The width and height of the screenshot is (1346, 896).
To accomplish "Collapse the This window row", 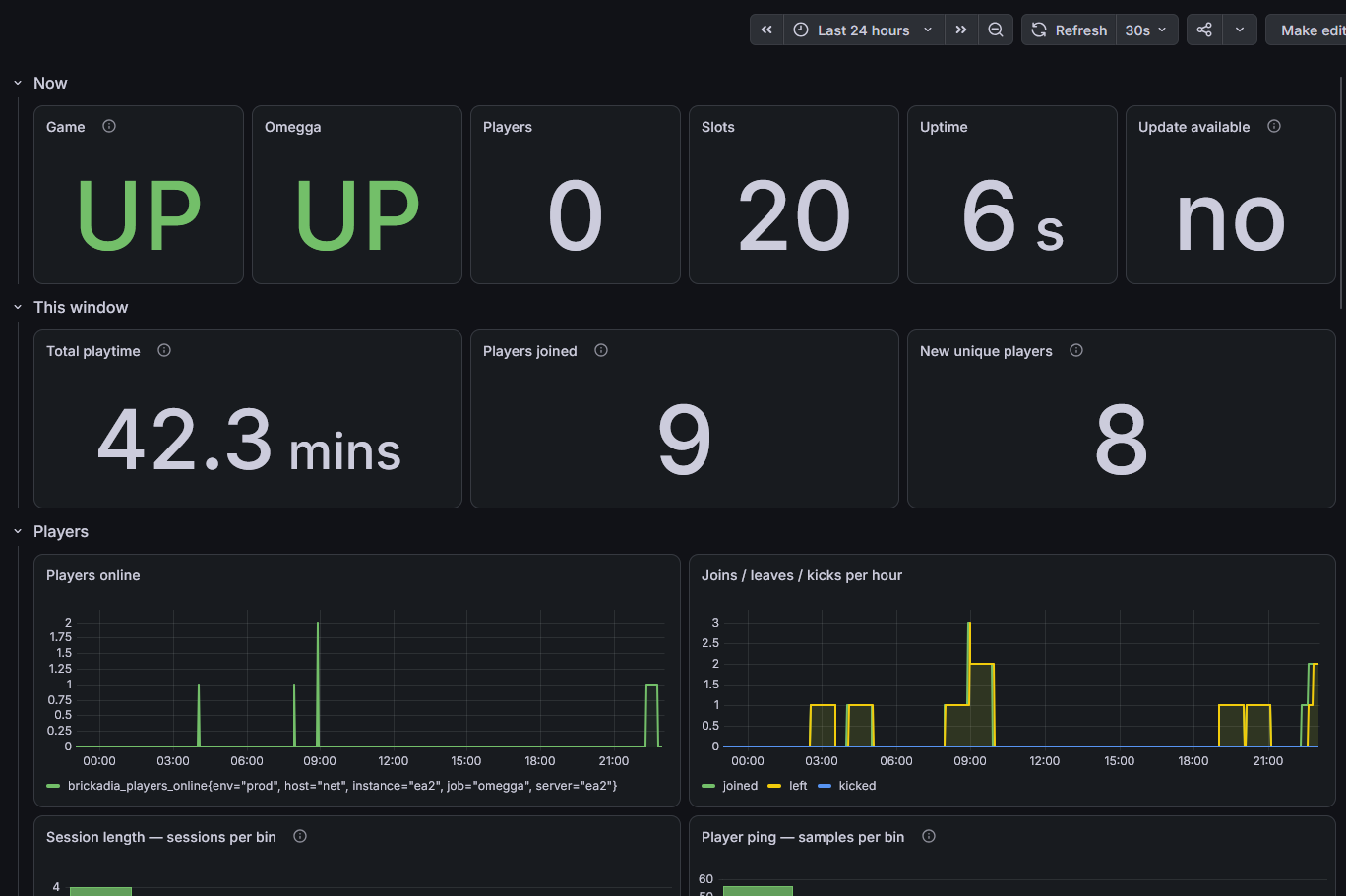I will (x=18, y=308).
